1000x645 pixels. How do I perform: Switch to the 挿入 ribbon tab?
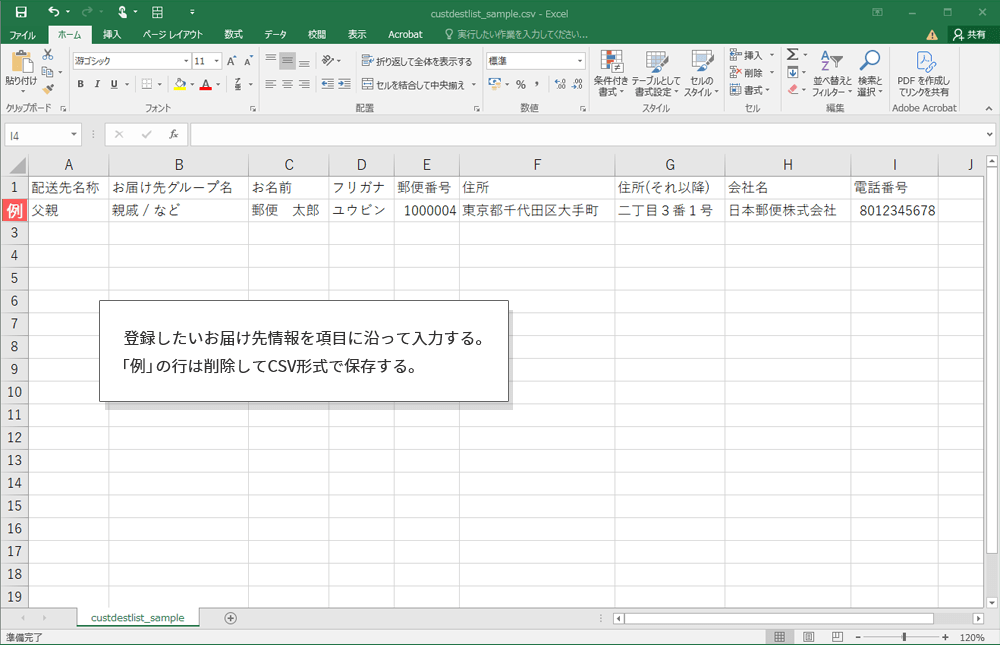pos(112,34)
